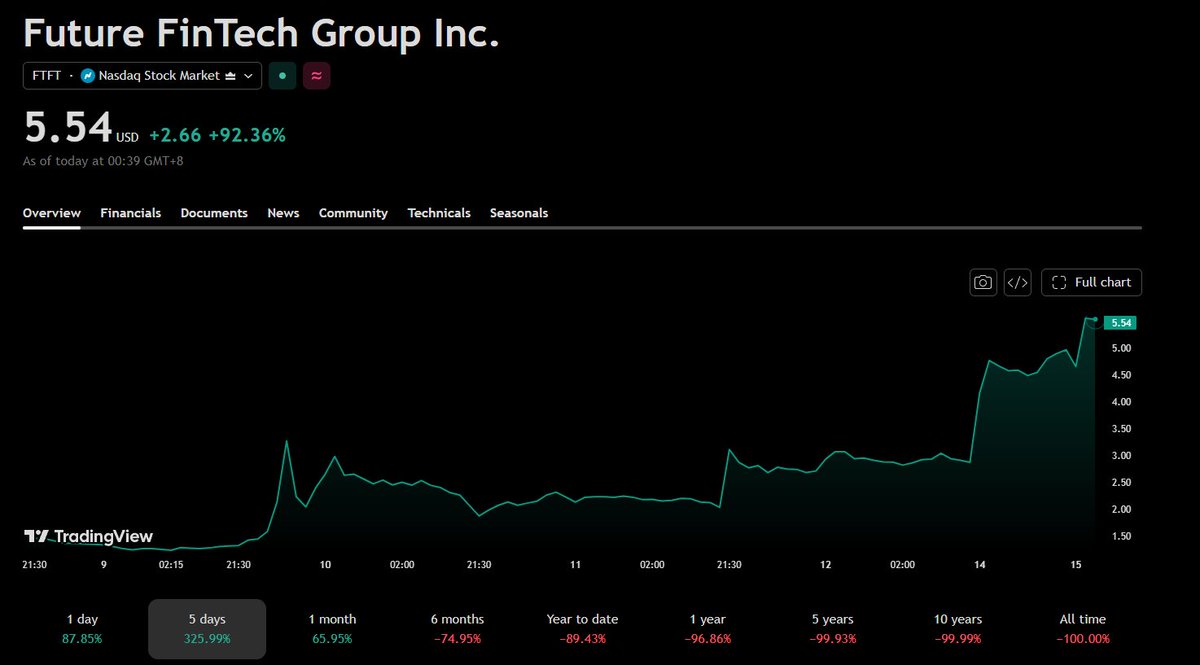Open the Technicals tab
The height and width of the screenshot is (665, 1200).
point(439,213)
